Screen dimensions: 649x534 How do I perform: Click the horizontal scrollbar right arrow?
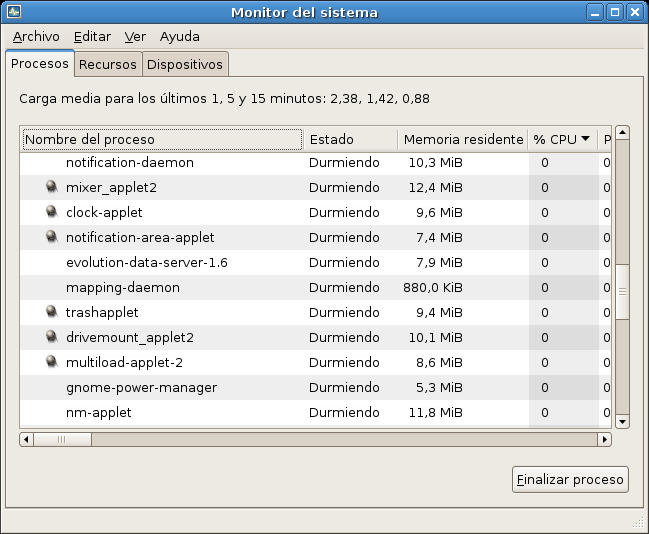click(x=604, y=439)
